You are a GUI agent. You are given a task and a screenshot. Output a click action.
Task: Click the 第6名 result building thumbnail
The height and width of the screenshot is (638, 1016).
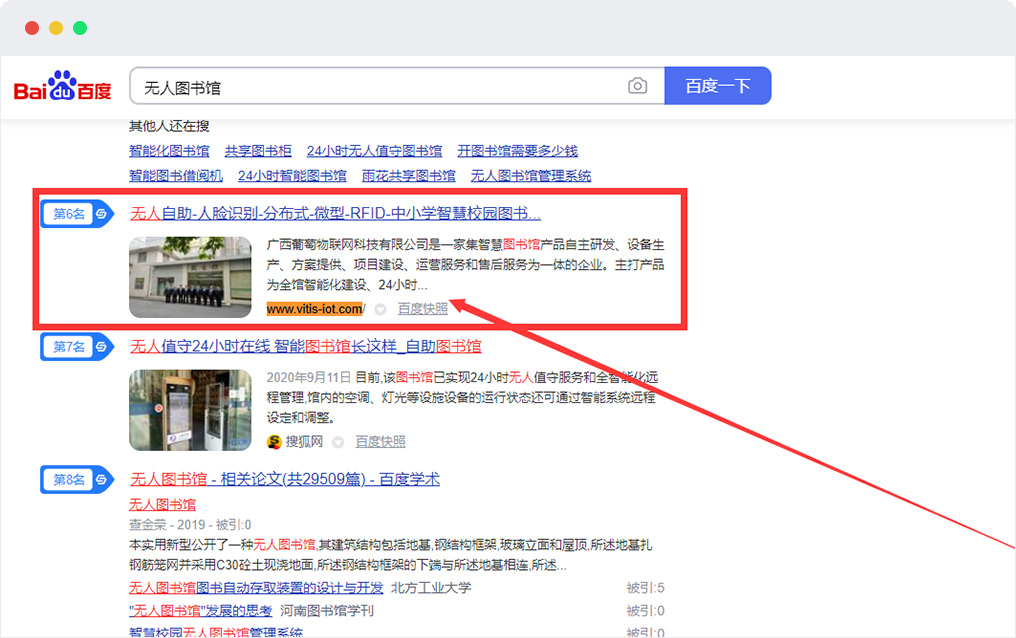click(190, 277)
